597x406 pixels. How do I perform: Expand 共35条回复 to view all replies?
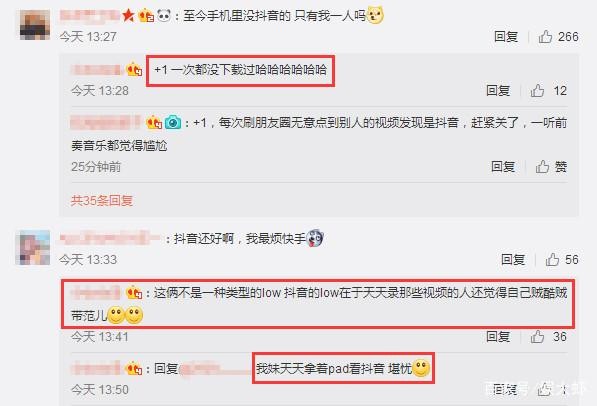(102, 200)
